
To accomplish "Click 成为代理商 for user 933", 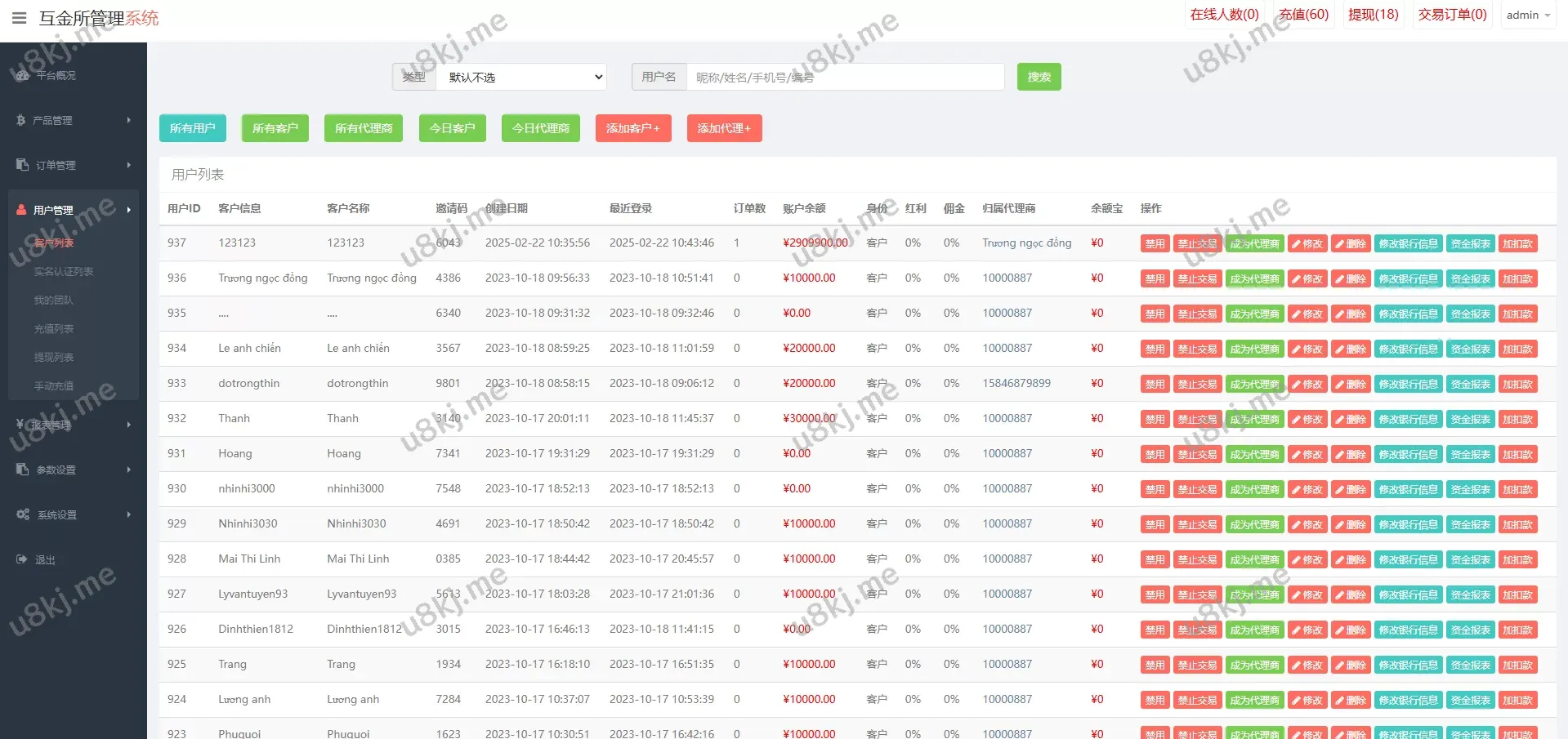I will coord(1254,384).
